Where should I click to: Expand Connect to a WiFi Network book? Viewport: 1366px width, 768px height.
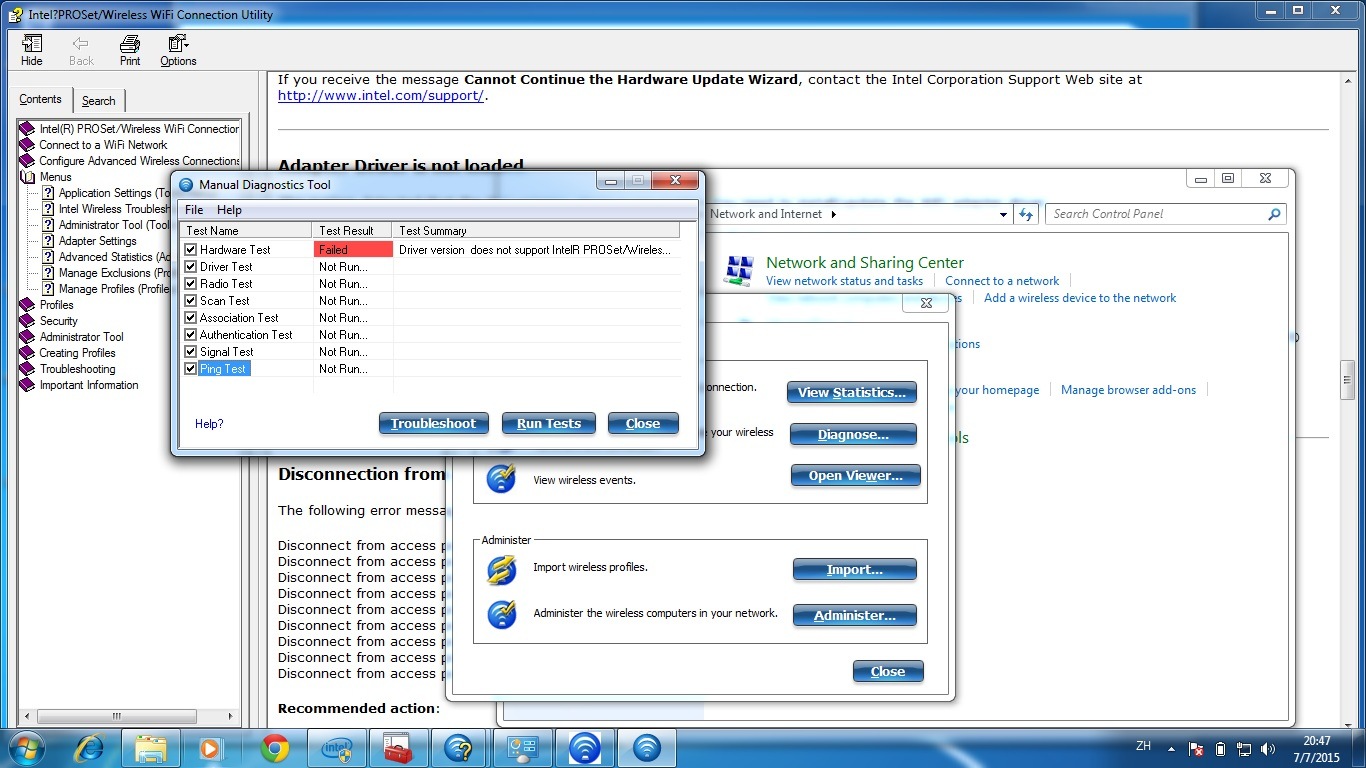[x=27, y=145]
